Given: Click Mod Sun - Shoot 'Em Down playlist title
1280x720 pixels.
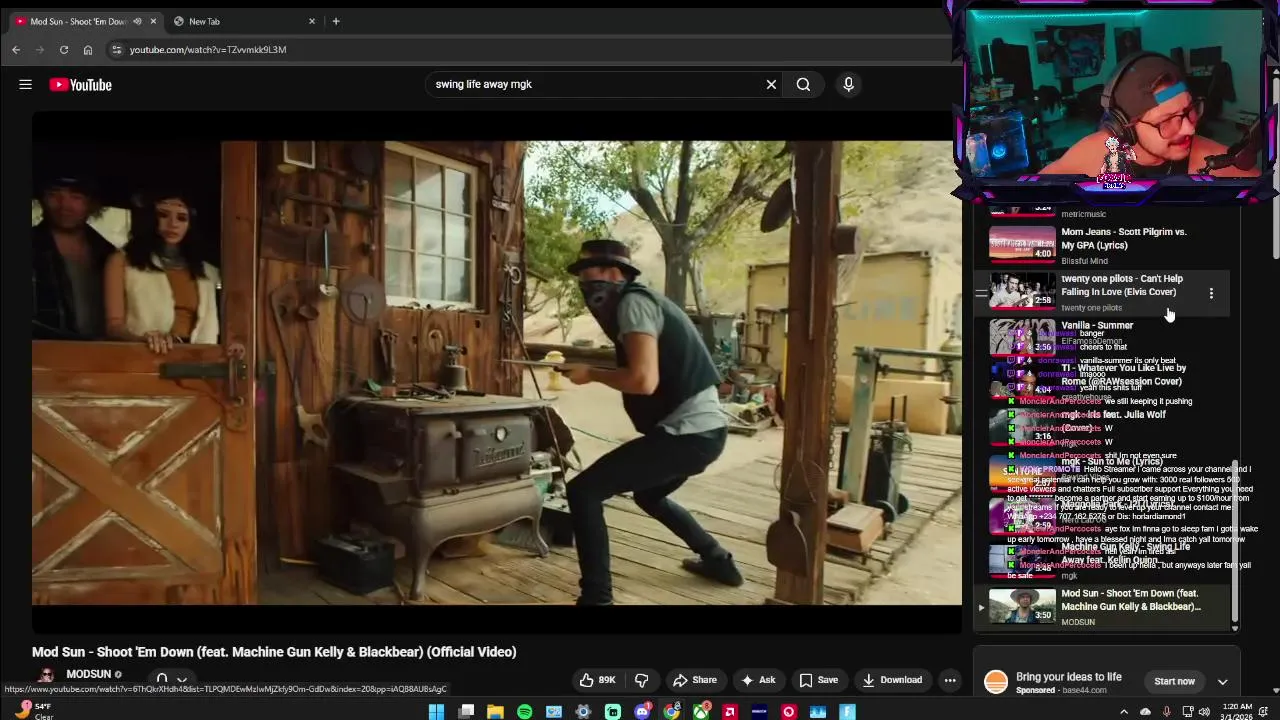Looking at the screenshot, I should coord(1131,600).
